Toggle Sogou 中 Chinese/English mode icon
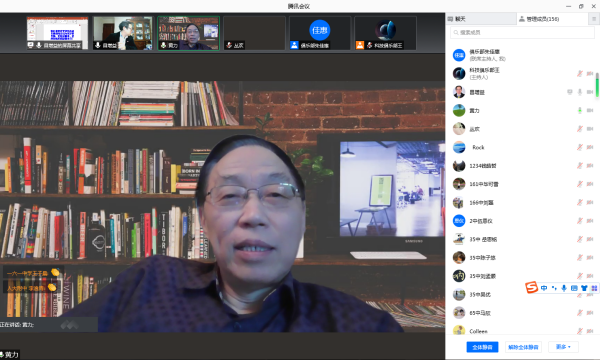The height and width of the screenshot is (360, 600). (544, 288)
